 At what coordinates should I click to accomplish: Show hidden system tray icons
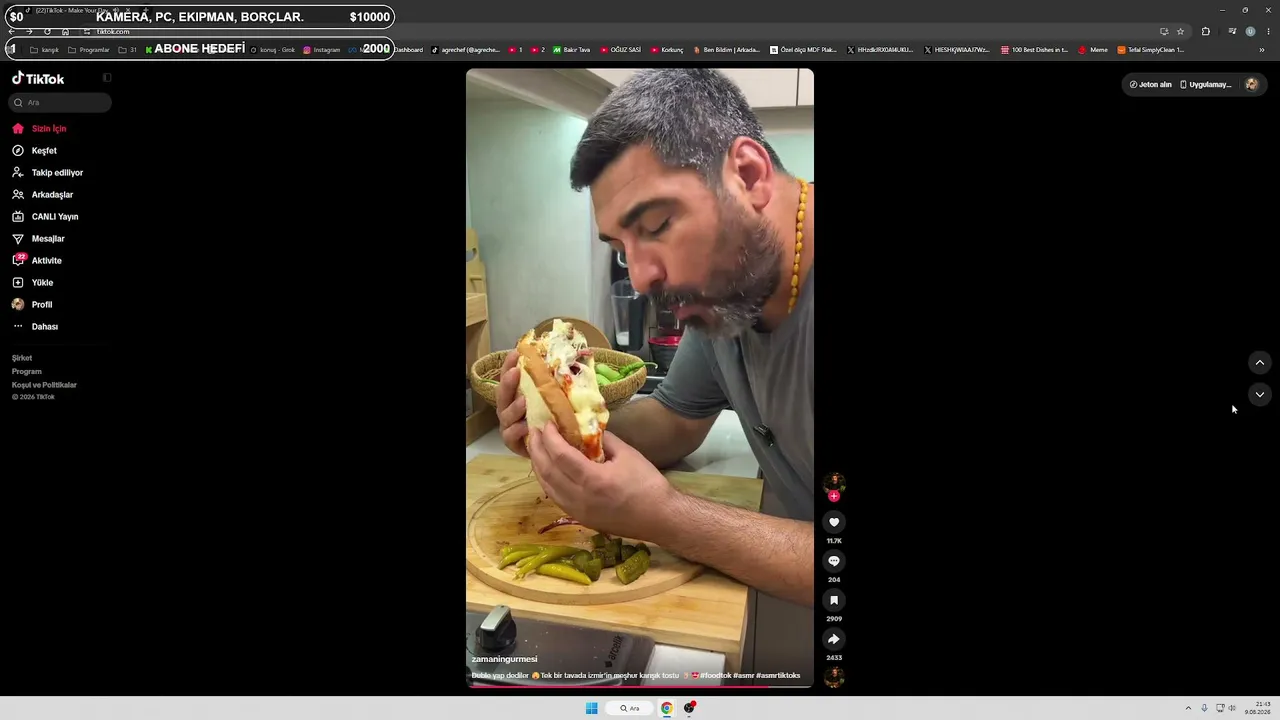click(1188, 708)
